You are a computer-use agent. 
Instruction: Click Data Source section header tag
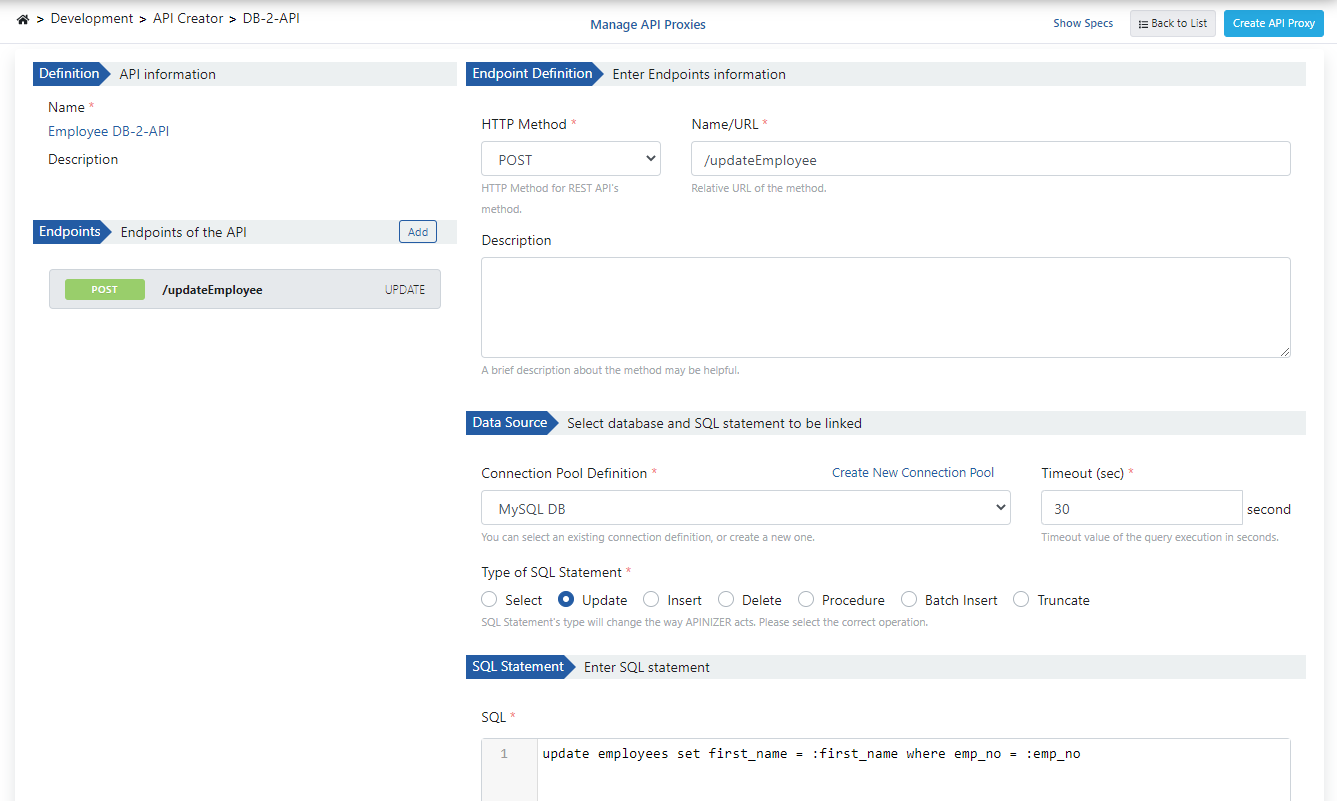click(510, 423)
